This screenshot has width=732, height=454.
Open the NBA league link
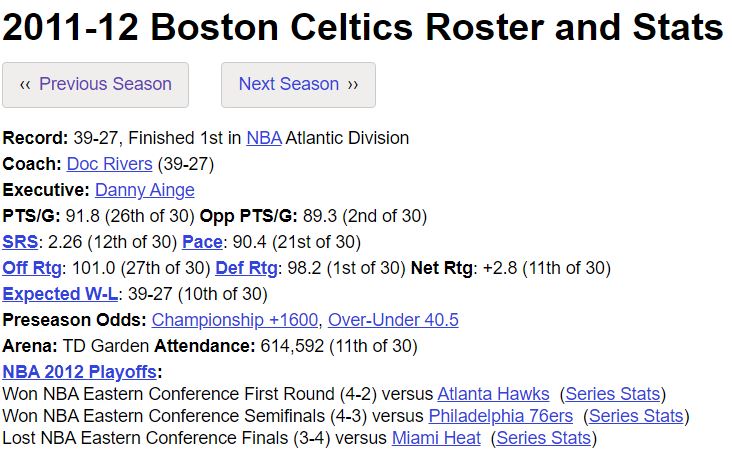tap(264, 138)
